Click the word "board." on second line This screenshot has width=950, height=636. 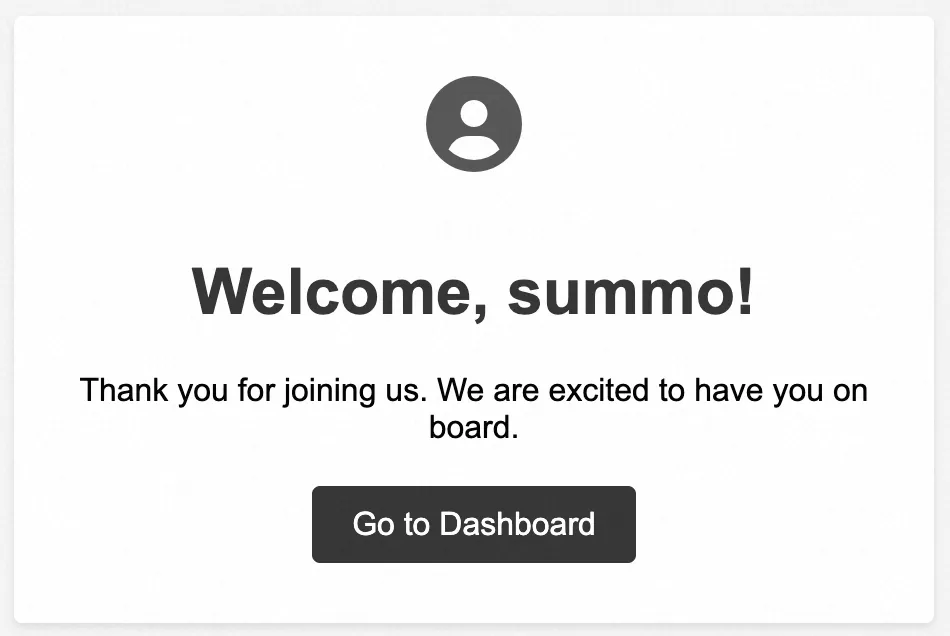click(474, 427)
